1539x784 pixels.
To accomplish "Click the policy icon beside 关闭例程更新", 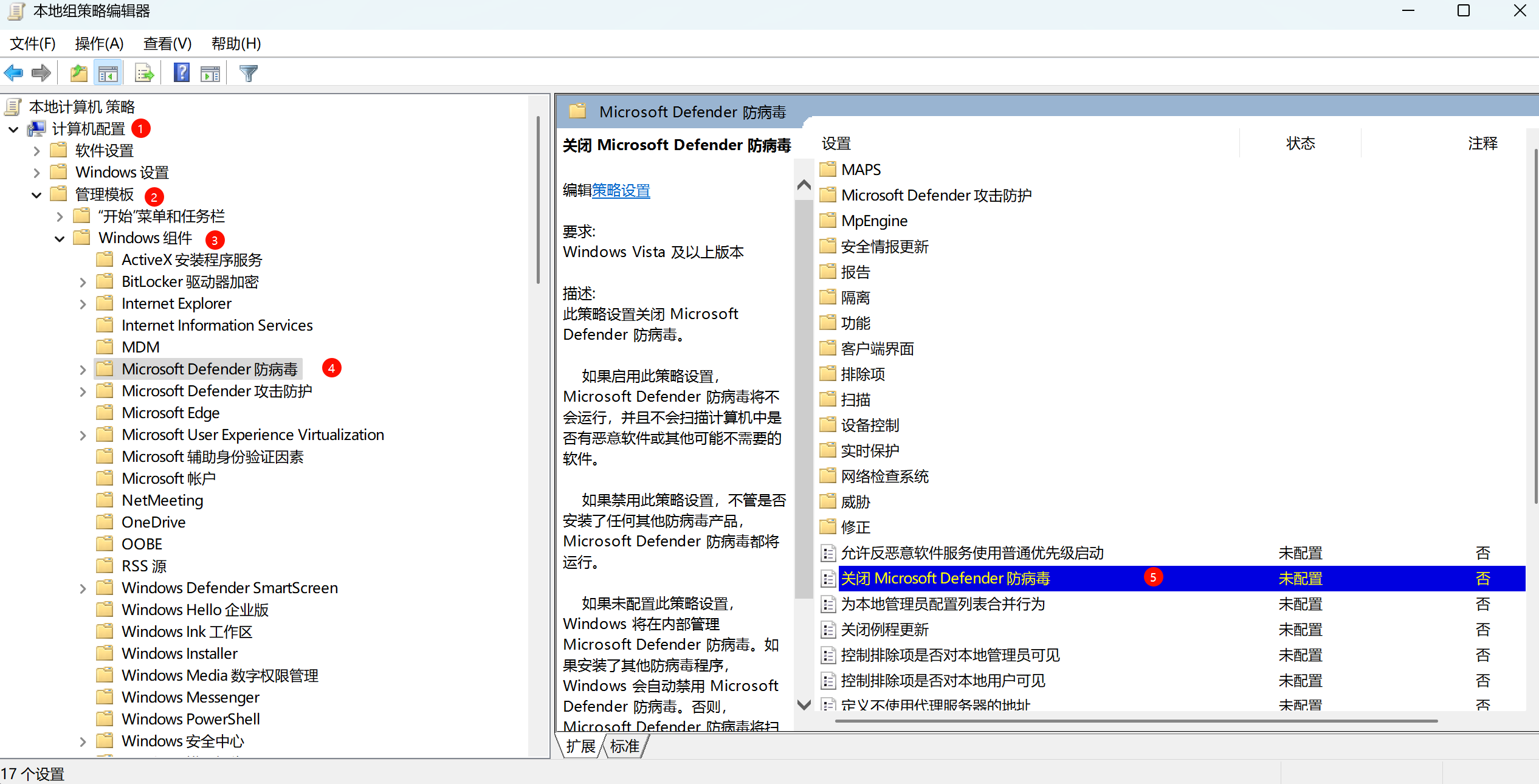I will tap(828, 630).
